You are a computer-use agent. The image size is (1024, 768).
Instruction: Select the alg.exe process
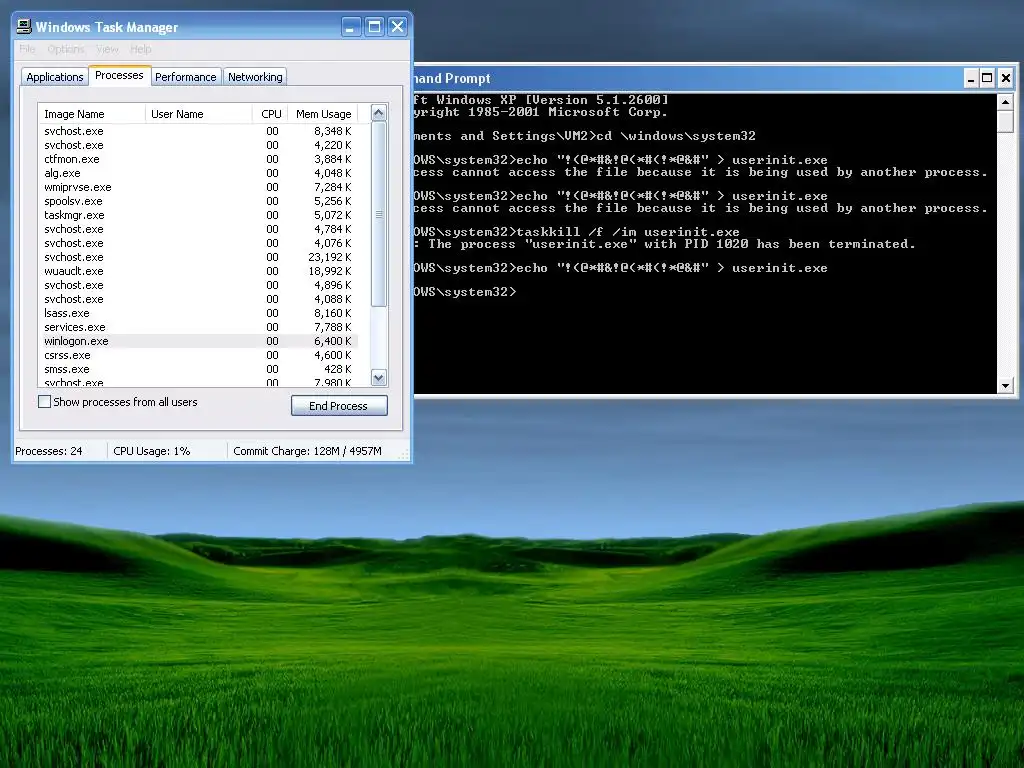pyautogui.click(x=198, y=173)
